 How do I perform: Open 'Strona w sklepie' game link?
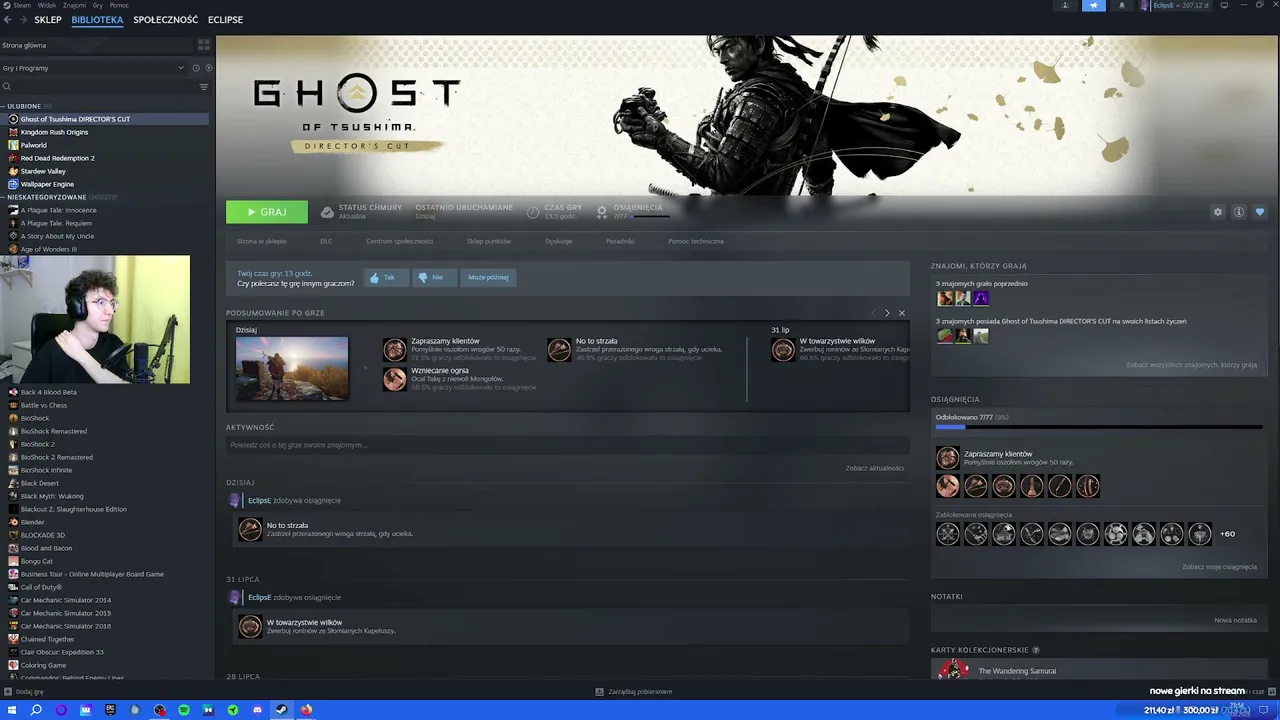coord(262,241)
